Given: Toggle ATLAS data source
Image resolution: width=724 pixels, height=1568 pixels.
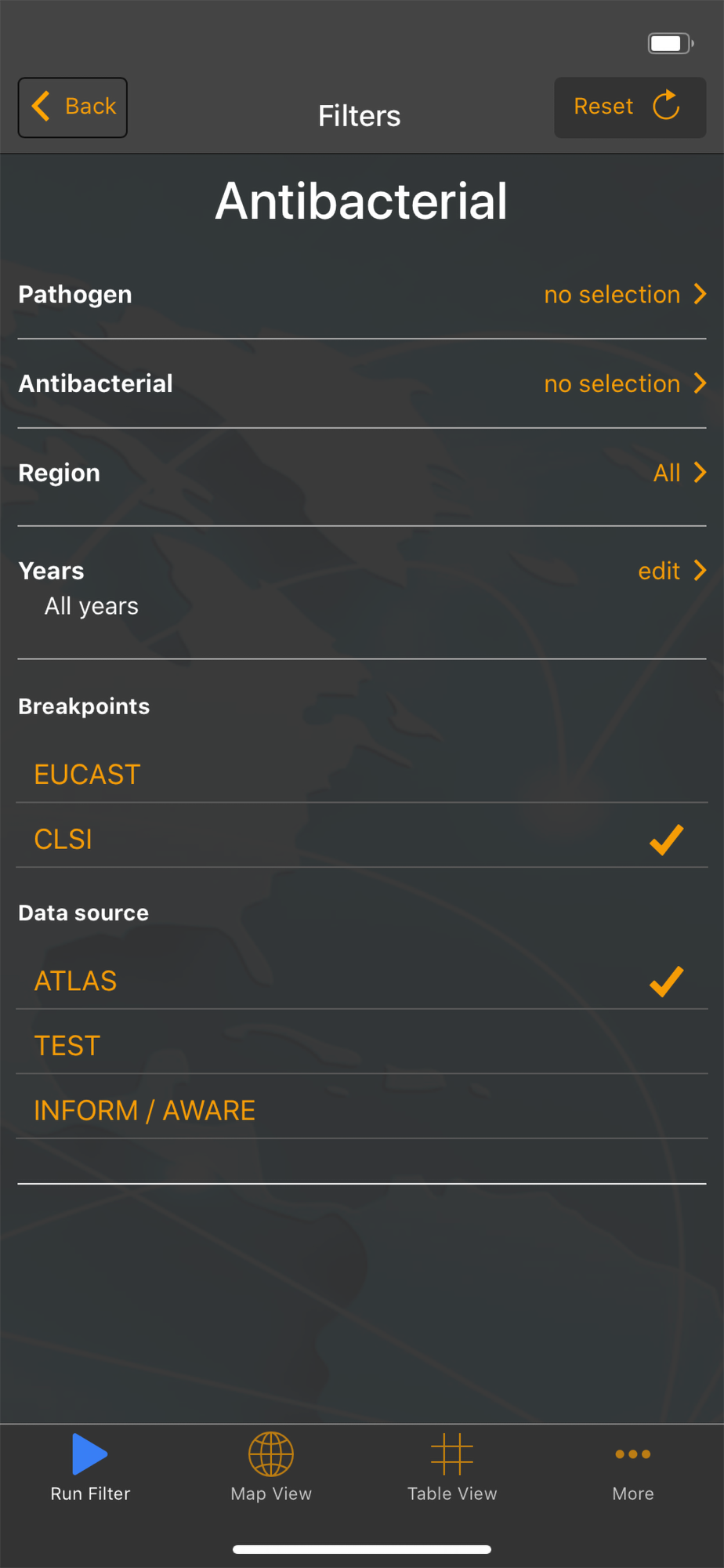Looking at the screenshot, I should [362, 981].
